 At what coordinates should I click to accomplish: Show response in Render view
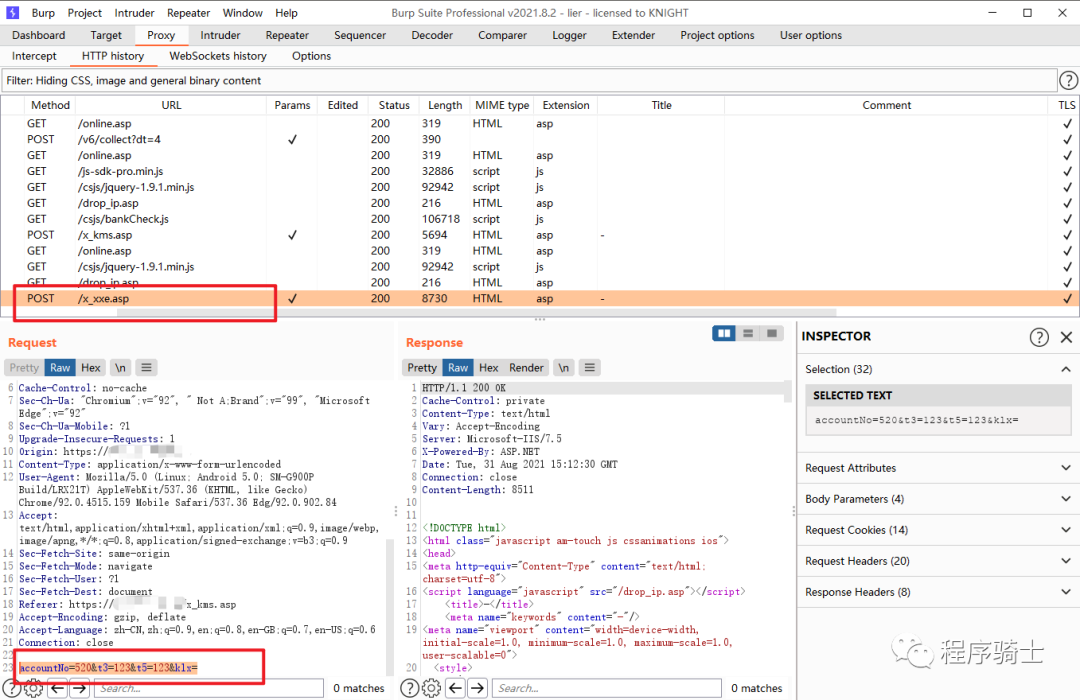(526, 368)
